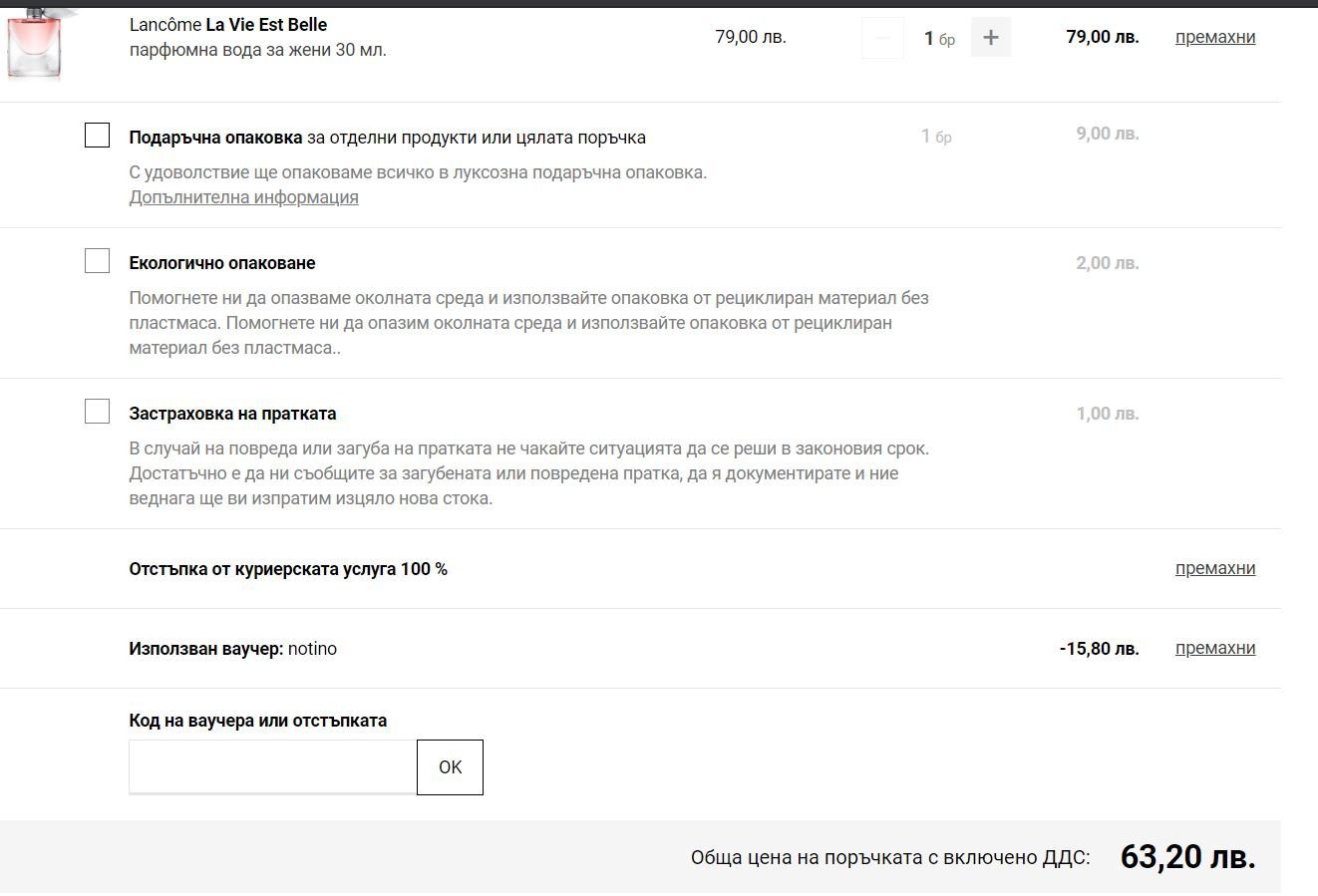The image size is (1318, 896).
Task: Focus the voucher code input field
Action: pos(272,766)
